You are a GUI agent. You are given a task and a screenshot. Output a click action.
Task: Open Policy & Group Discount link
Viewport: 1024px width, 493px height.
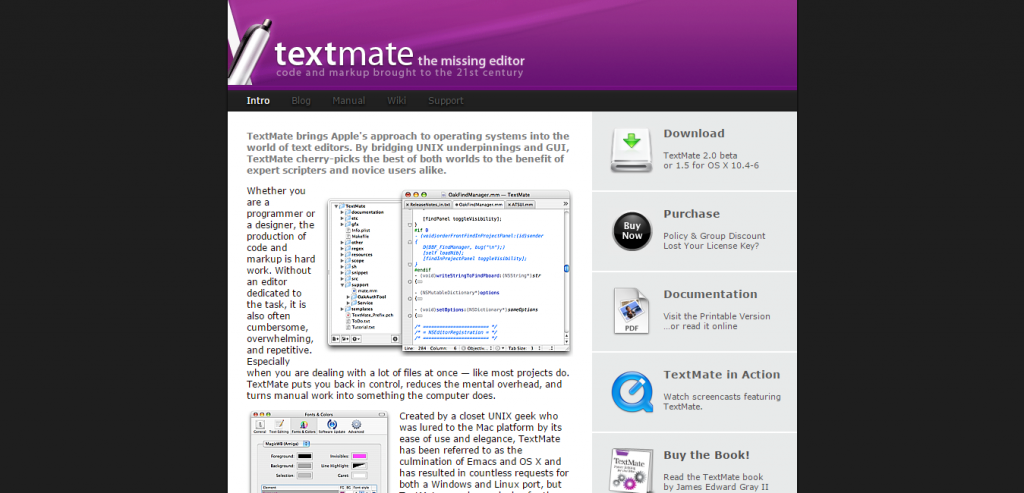[x=714, y=236]
